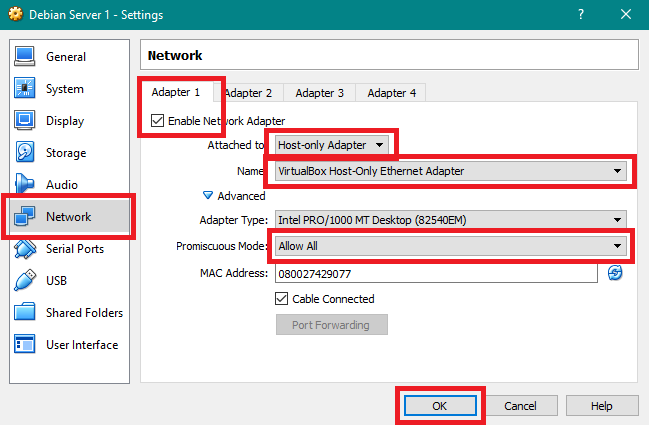Image resolution: width=649 pixels, height=425 pixels.
Task: Toggle Enable Network Adapter checkbox
Action: [x=157, y=121]
